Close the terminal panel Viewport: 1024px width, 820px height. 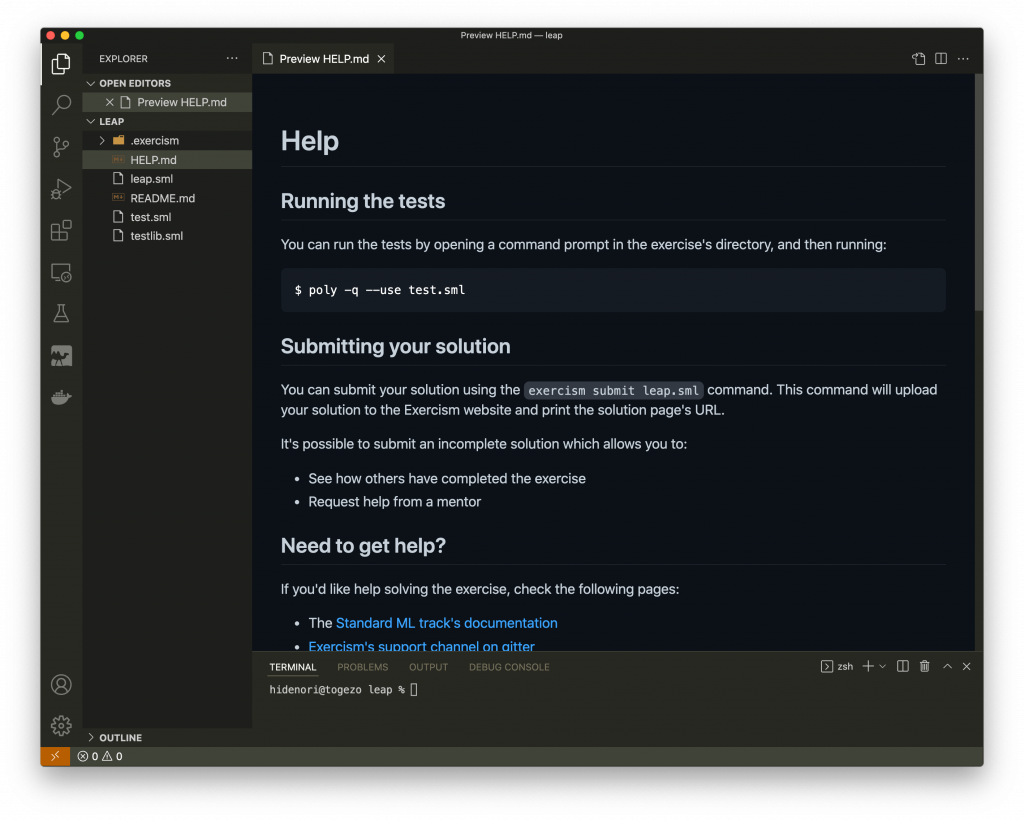coord(967,666)
